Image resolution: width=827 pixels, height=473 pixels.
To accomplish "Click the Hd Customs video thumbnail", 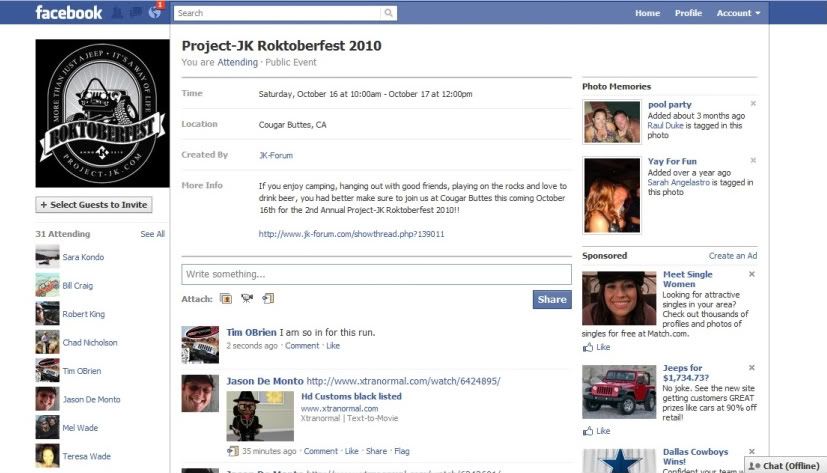I will tap(260, 416).
